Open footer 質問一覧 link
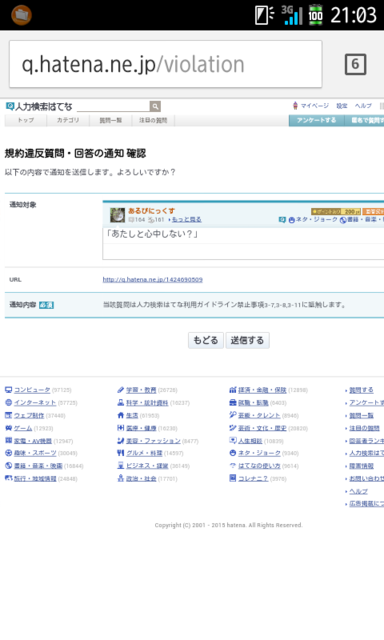The image size is (384, 640). [x=361, y=416]
